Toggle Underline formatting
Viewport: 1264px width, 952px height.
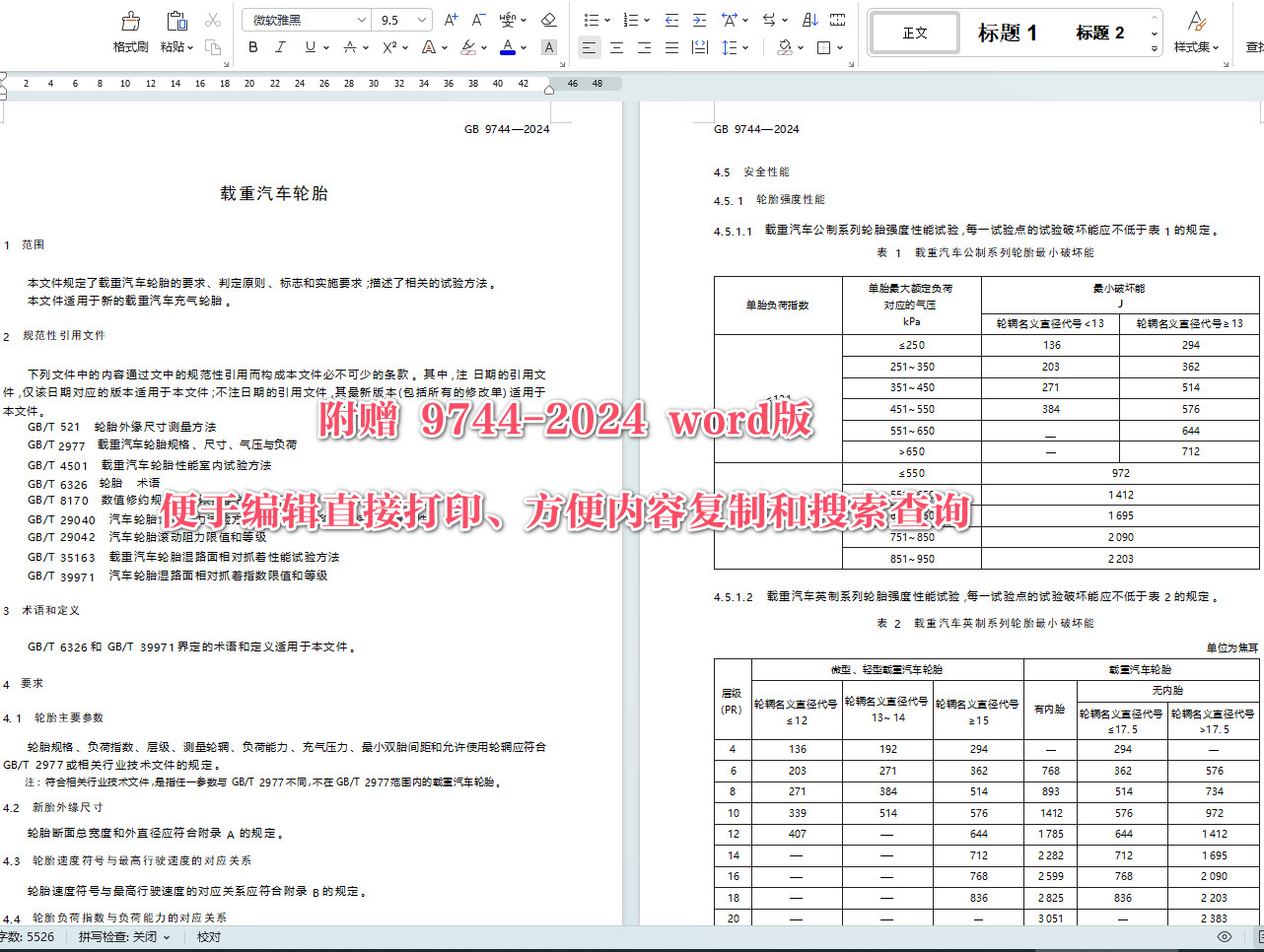(x=310, y=47)
